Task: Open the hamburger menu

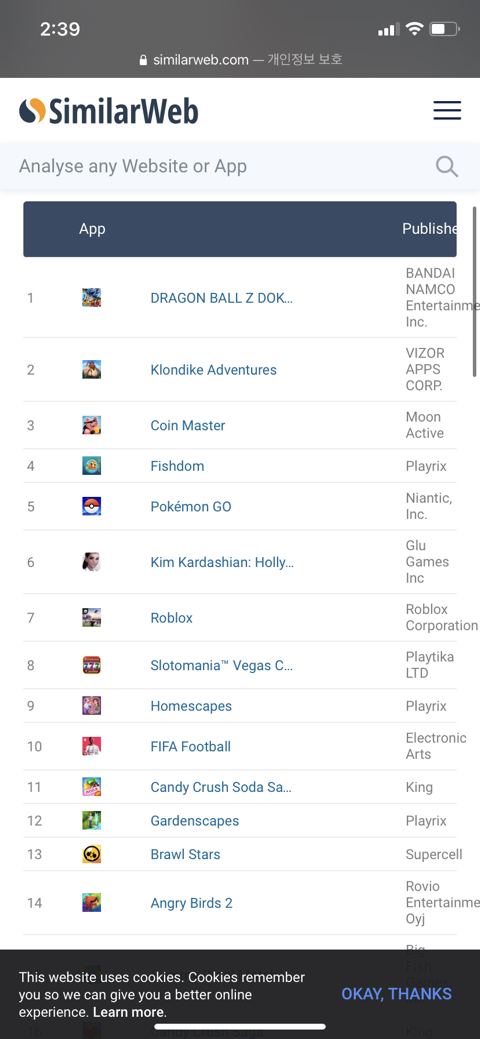Action: [447, 111]
